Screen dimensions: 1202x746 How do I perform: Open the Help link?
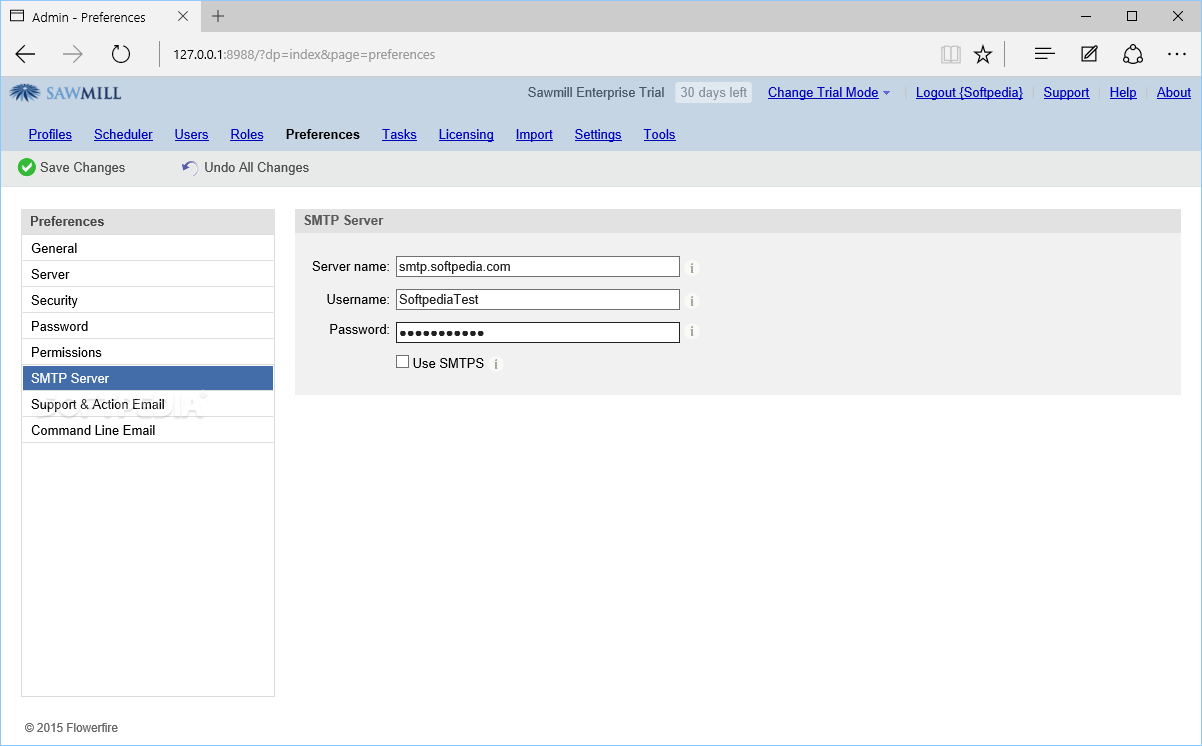pyautogui.click(x=1123, y=92)
